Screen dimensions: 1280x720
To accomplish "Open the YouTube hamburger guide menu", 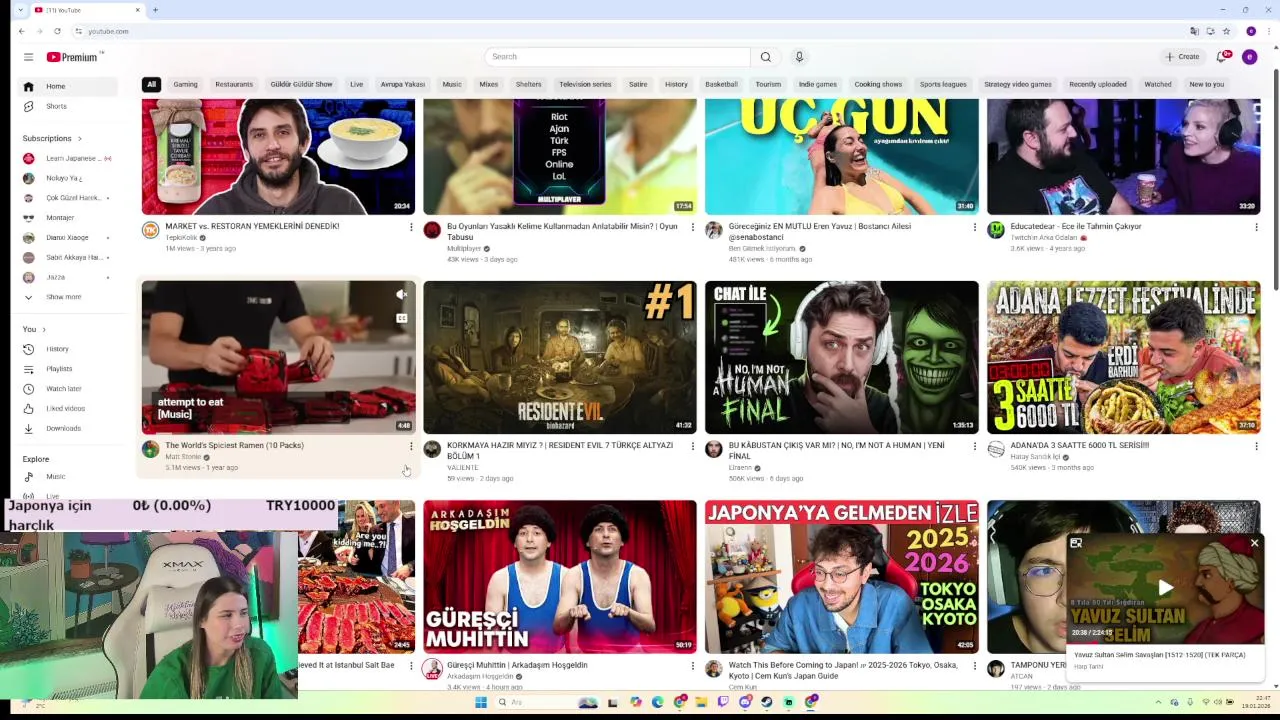I will [x=28, y=57].
